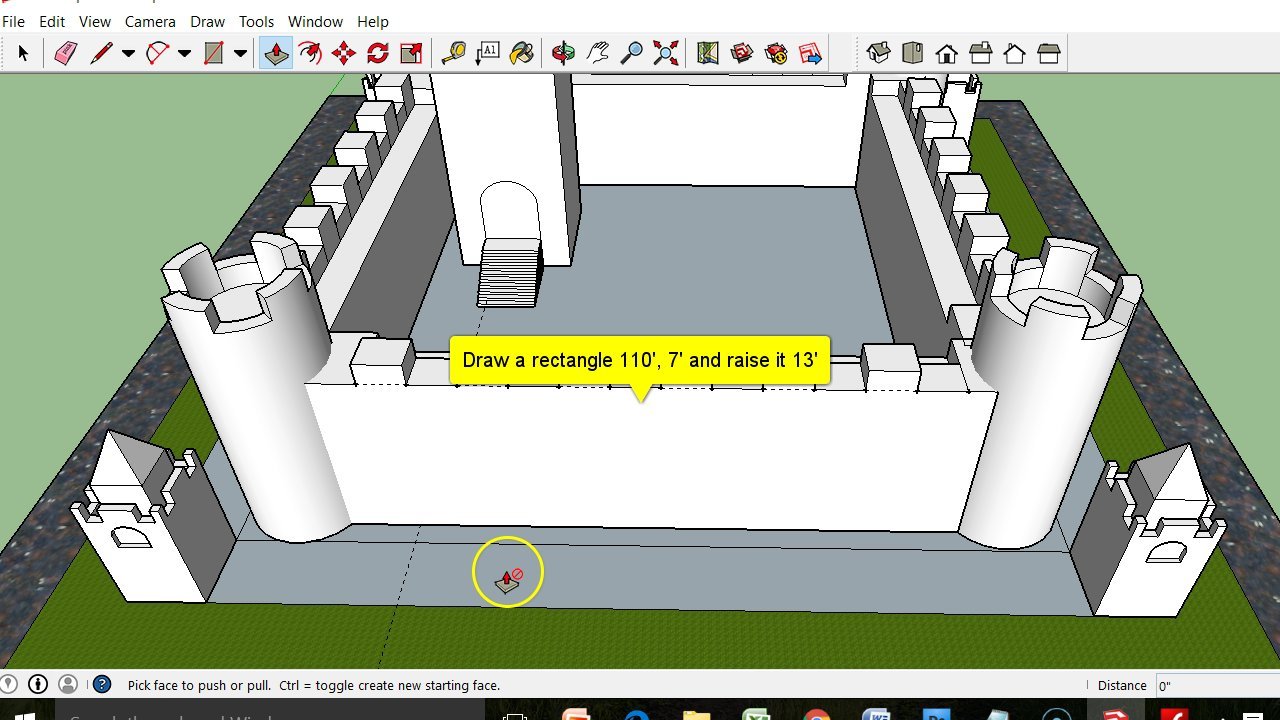Open the Draw menu
This screenshot has height=720, width=1280.
(x=207, y=21)
